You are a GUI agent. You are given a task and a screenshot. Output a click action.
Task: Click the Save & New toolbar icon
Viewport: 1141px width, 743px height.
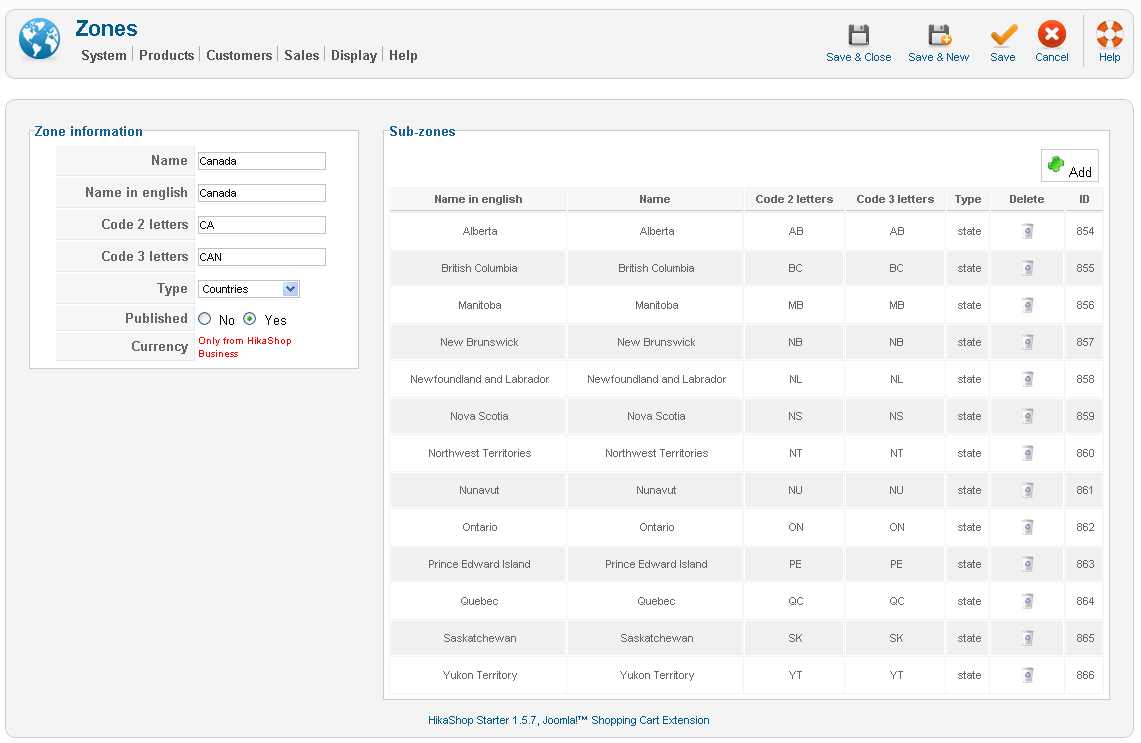point(938,37)
